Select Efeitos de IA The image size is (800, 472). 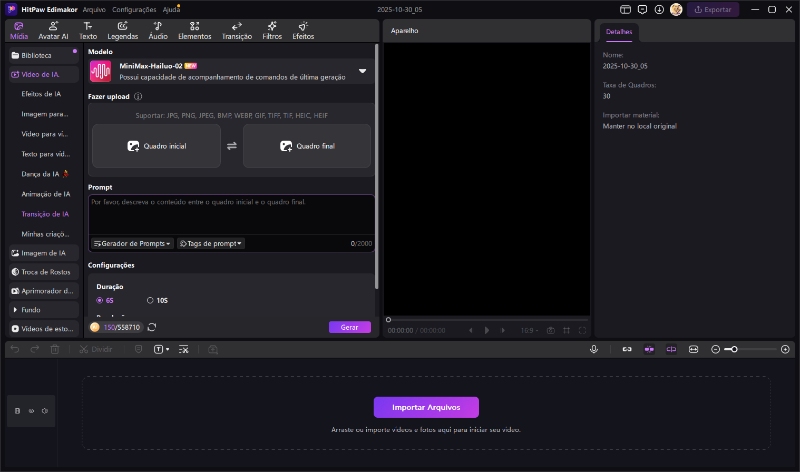(x=41, y=94)
